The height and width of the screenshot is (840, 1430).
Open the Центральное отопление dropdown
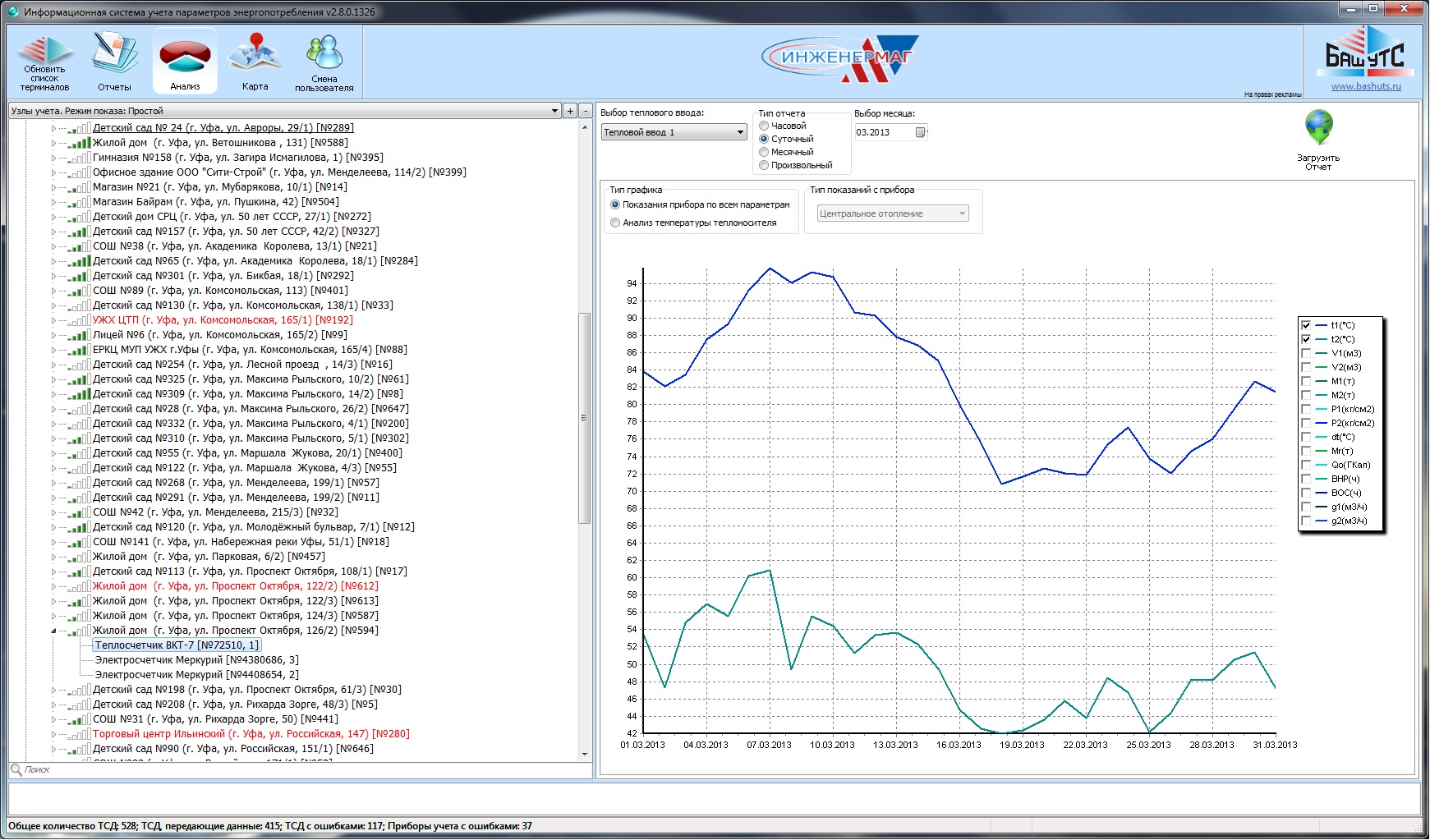coord(893,213)
